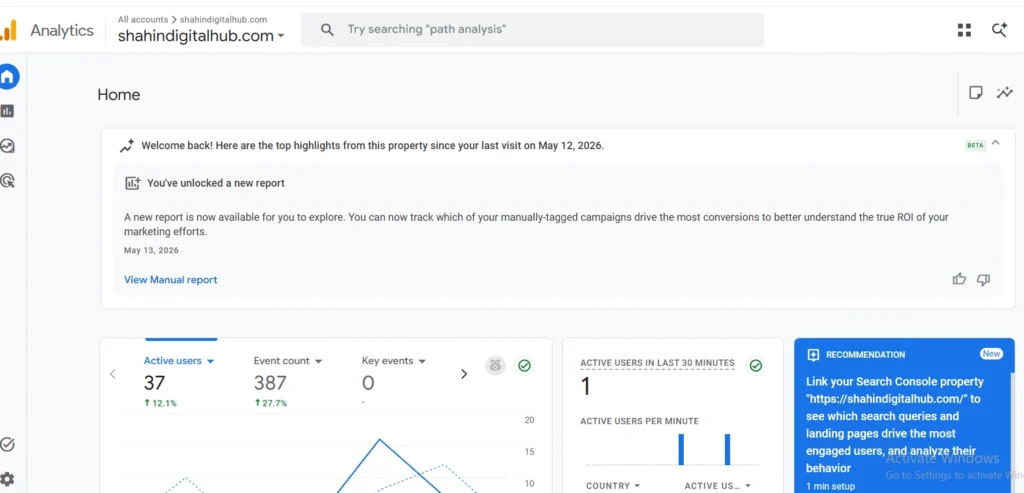Click the Recommendation plus icon
Viewport: 1024px width, 493px height.
tap(813, 355)
